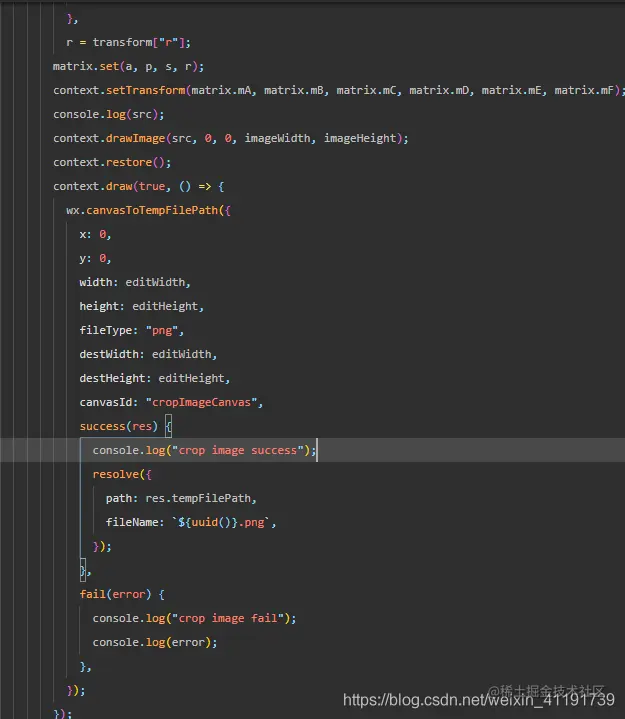Click the highlighted opening brace after success(res)
The image size is (625, 719).
168,426
